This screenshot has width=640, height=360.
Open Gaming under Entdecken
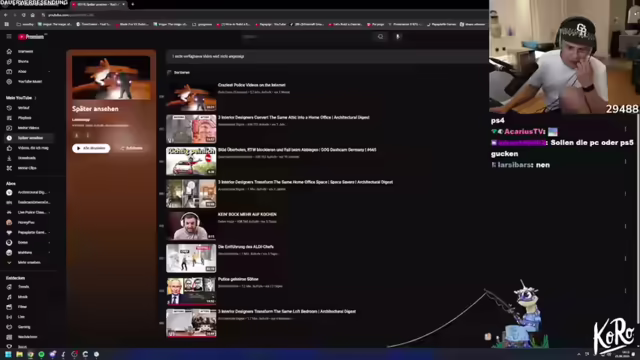click(x=24, y=327)
